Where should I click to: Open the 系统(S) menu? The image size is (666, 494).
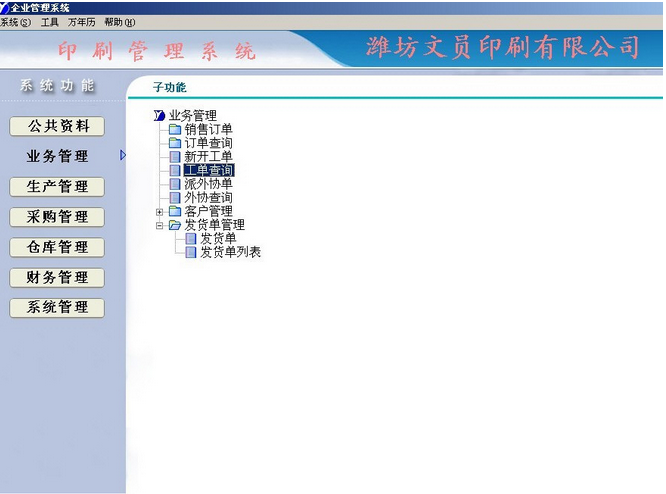[x=15, y=22]
